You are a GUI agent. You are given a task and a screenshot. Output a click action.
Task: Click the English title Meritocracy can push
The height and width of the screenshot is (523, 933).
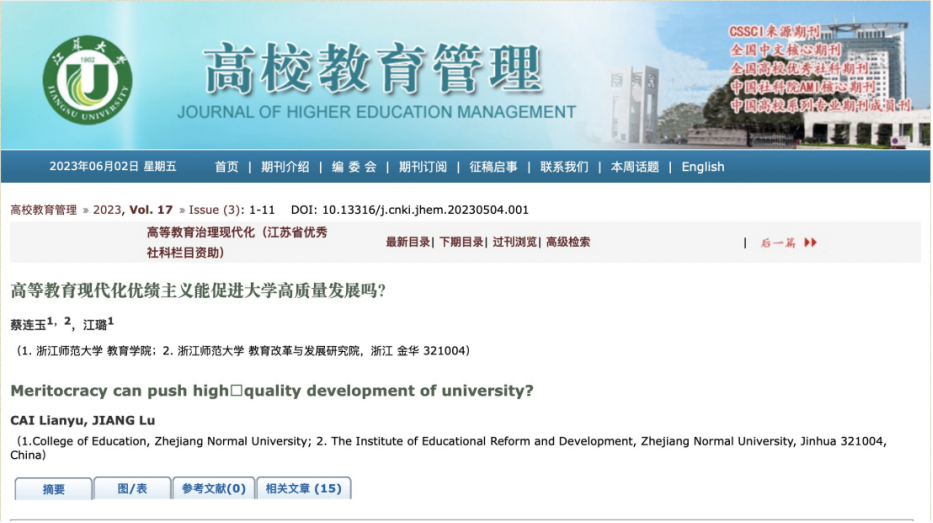(x=271, y=391)
